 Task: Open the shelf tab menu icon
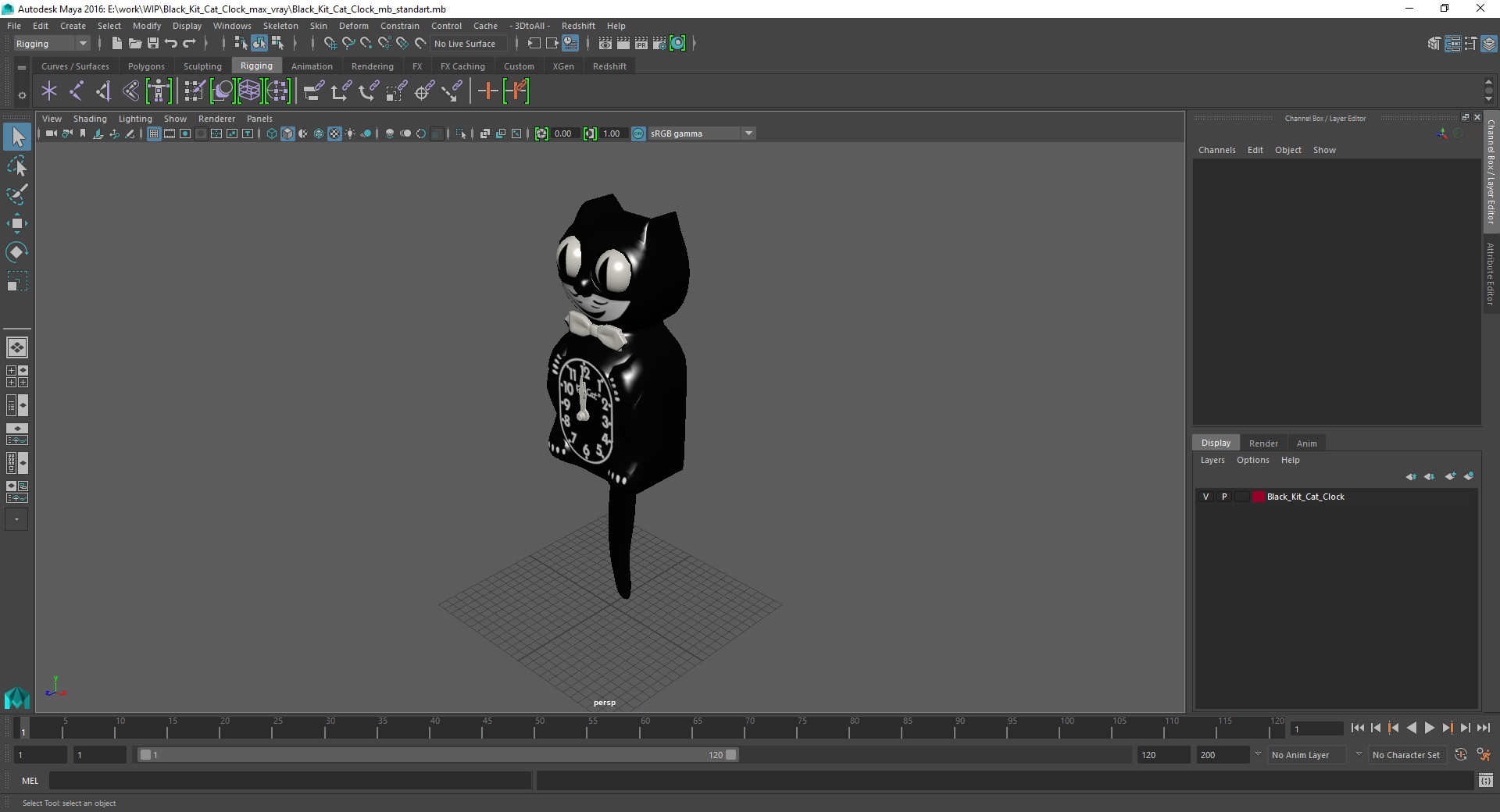[x=22, y=67]
